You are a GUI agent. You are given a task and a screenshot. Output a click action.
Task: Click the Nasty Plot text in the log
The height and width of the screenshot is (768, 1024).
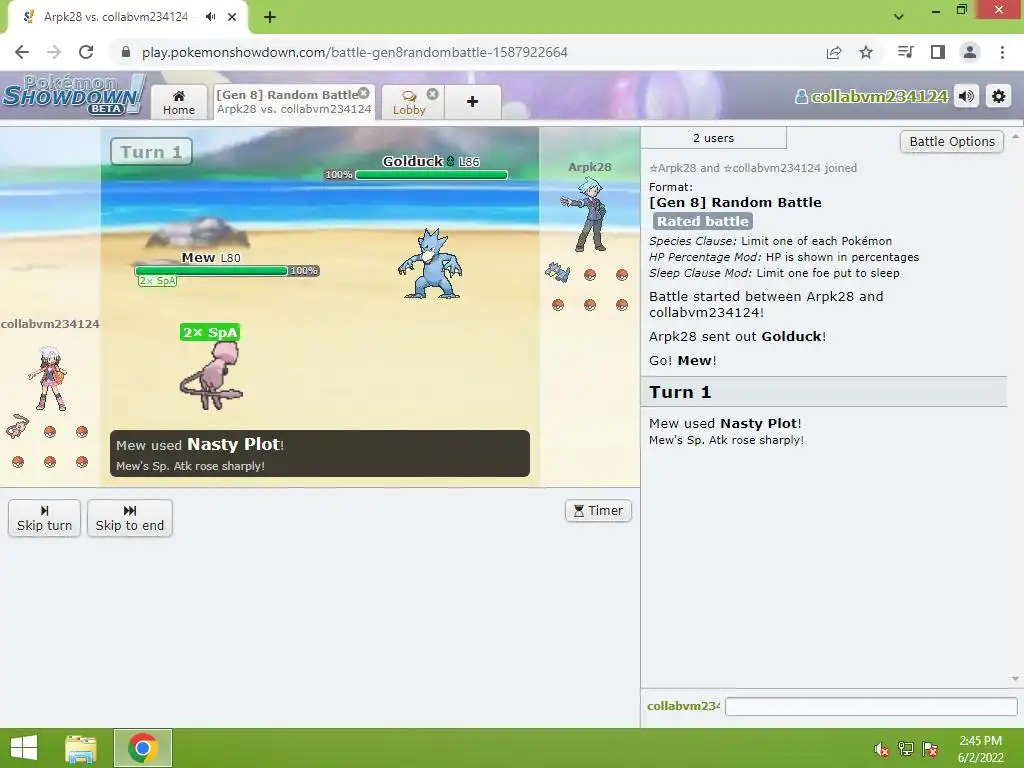click(760, 423)
